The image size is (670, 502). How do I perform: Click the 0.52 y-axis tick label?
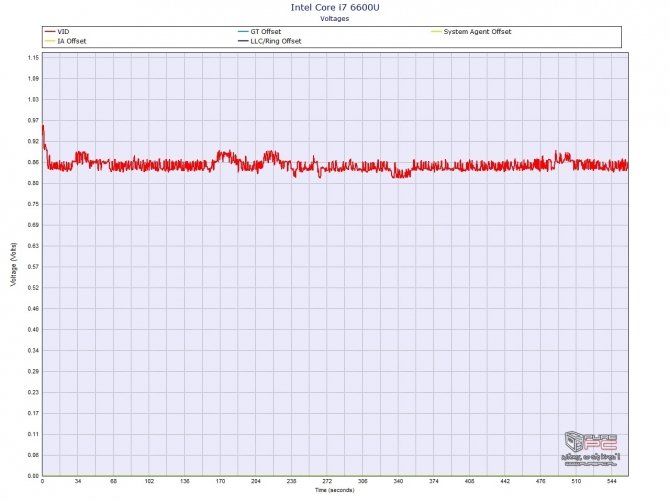pyautogui.click(x=33, y=288)
